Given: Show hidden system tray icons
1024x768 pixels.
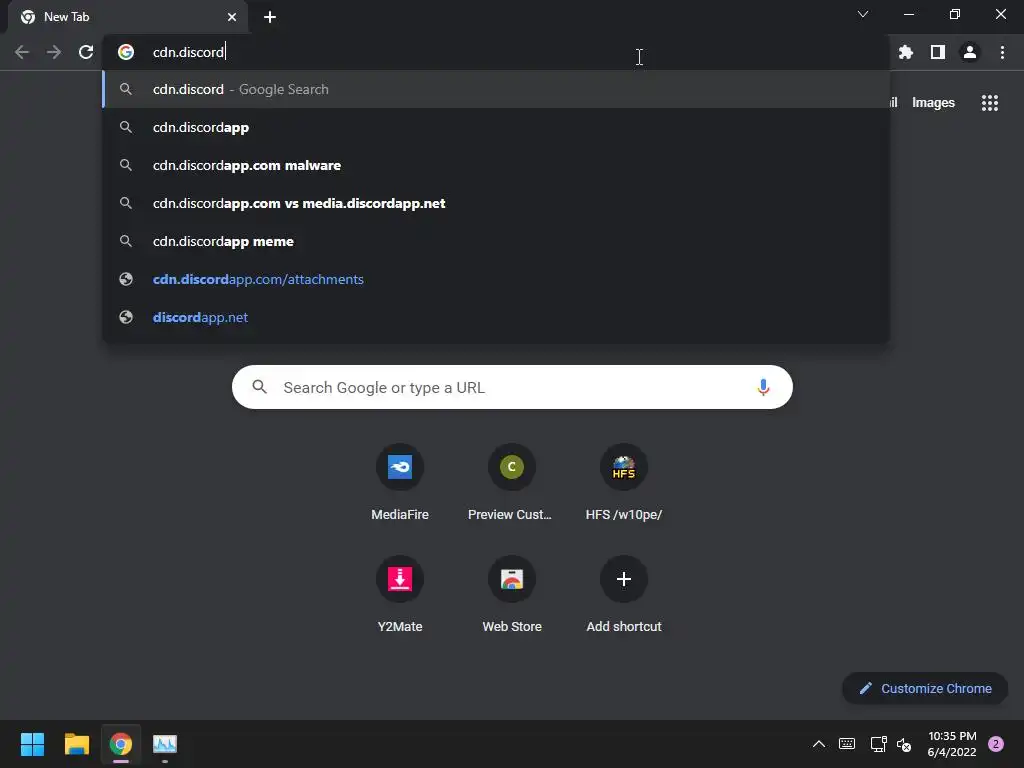Looking at the screenshot, I should click(x=818, y=744).
